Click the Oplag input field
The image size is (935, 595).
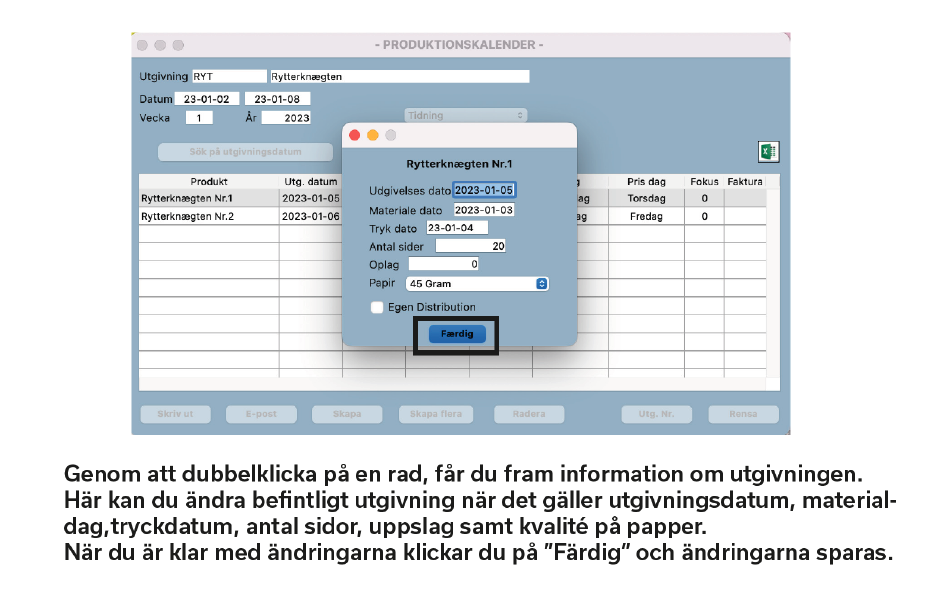point(443,264)
